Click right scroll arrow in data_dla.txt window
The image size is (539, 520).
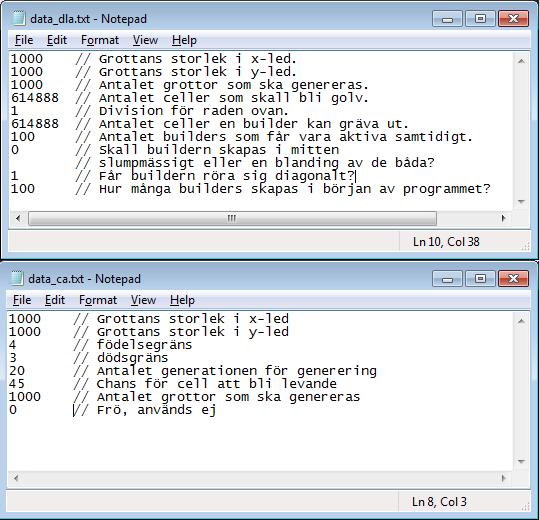pos(504,218)
